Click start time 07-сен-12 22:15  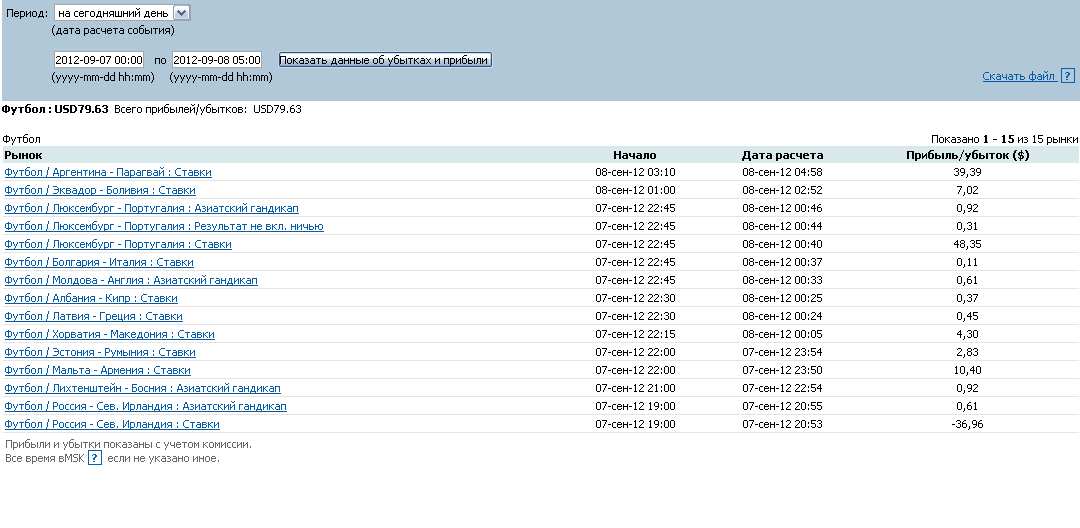(x=635, y=334)
